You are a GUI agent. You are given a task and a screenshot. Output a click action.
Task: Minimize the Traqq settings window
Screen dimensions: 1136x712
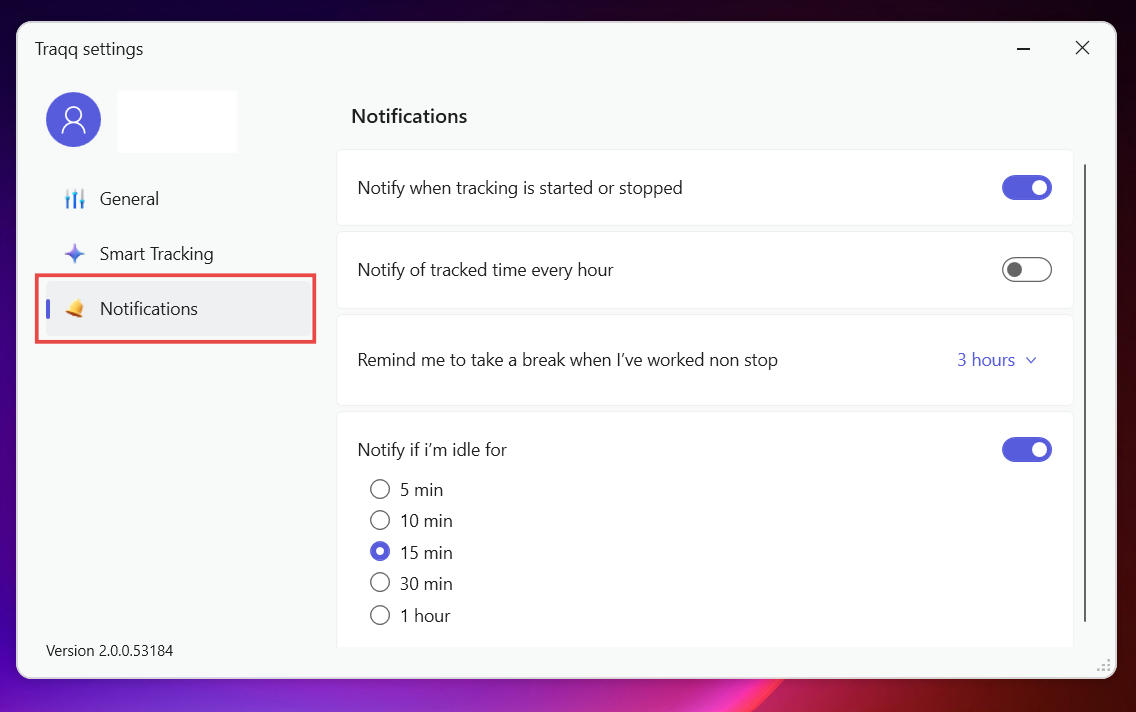(1023, 49)
